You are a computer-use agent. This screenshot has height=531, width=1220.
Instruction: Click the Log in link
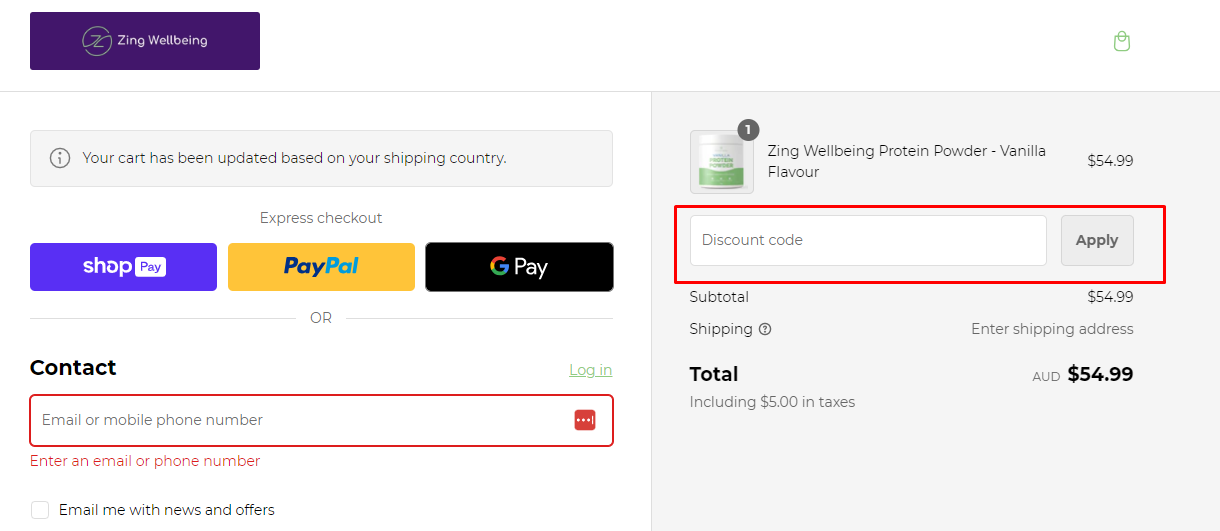pyautogui.click(x=590, y=370)
